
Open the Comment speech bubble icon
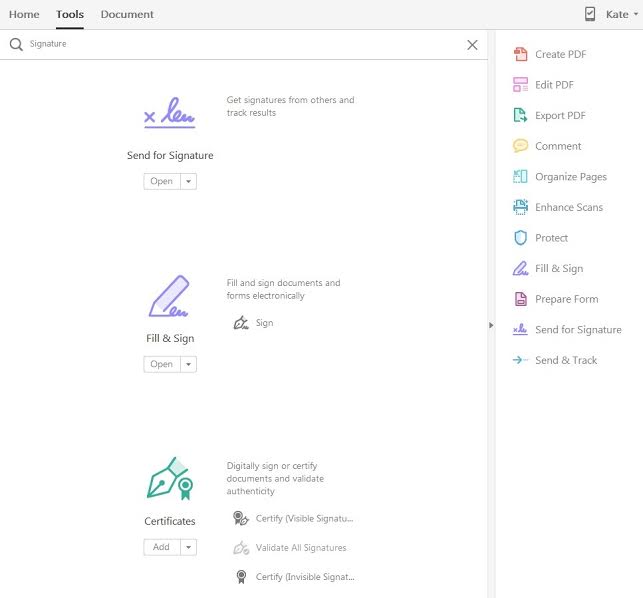[520, 146]
